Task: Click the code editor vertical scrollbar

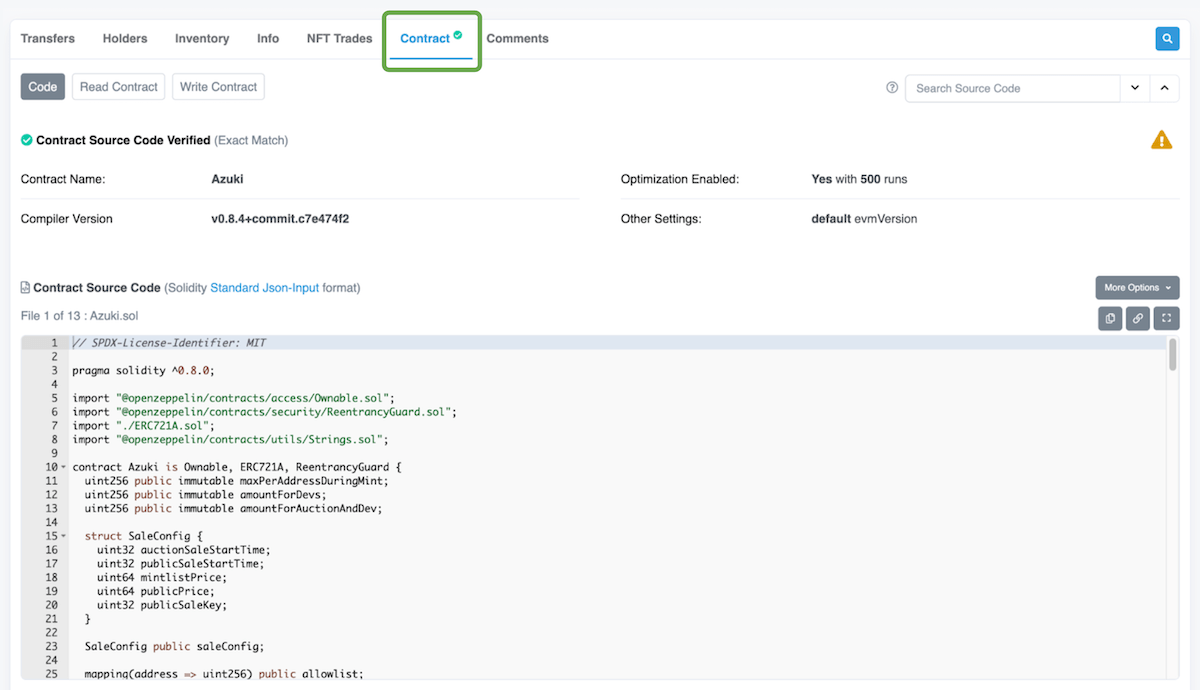Action: 1172,355
